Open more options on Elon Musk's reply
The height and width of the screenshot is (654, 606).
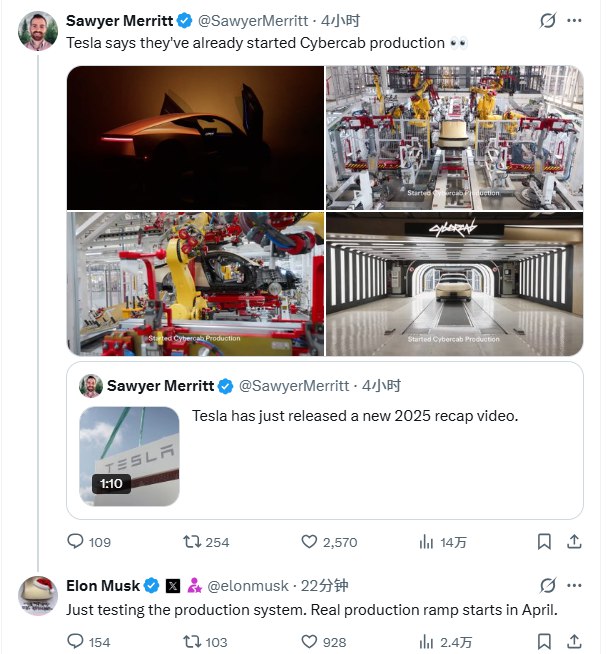[x=574, y=585]
